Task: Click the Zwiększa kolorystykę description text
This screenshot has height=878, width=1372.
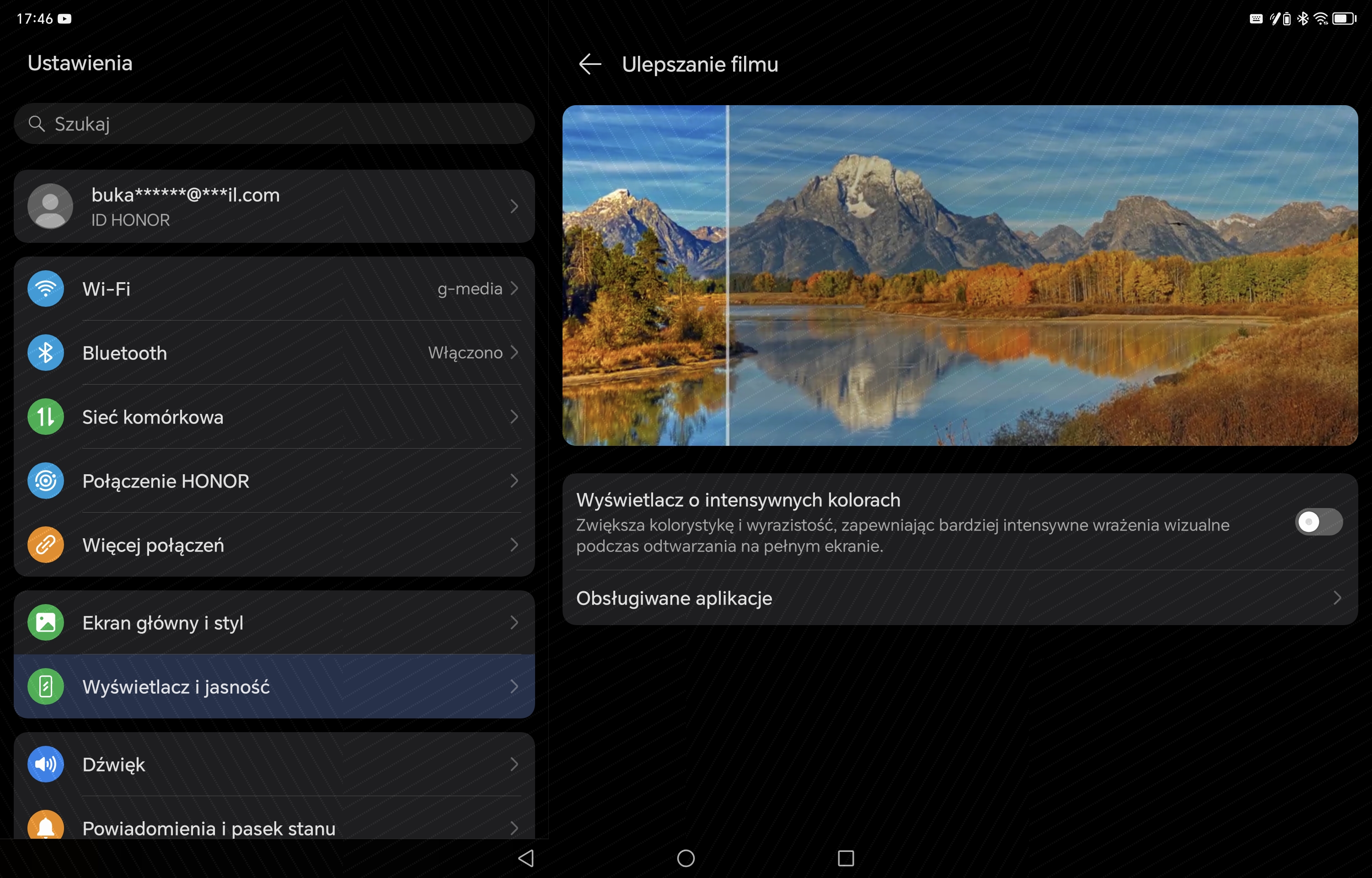Action: click(x=903, y=535)
